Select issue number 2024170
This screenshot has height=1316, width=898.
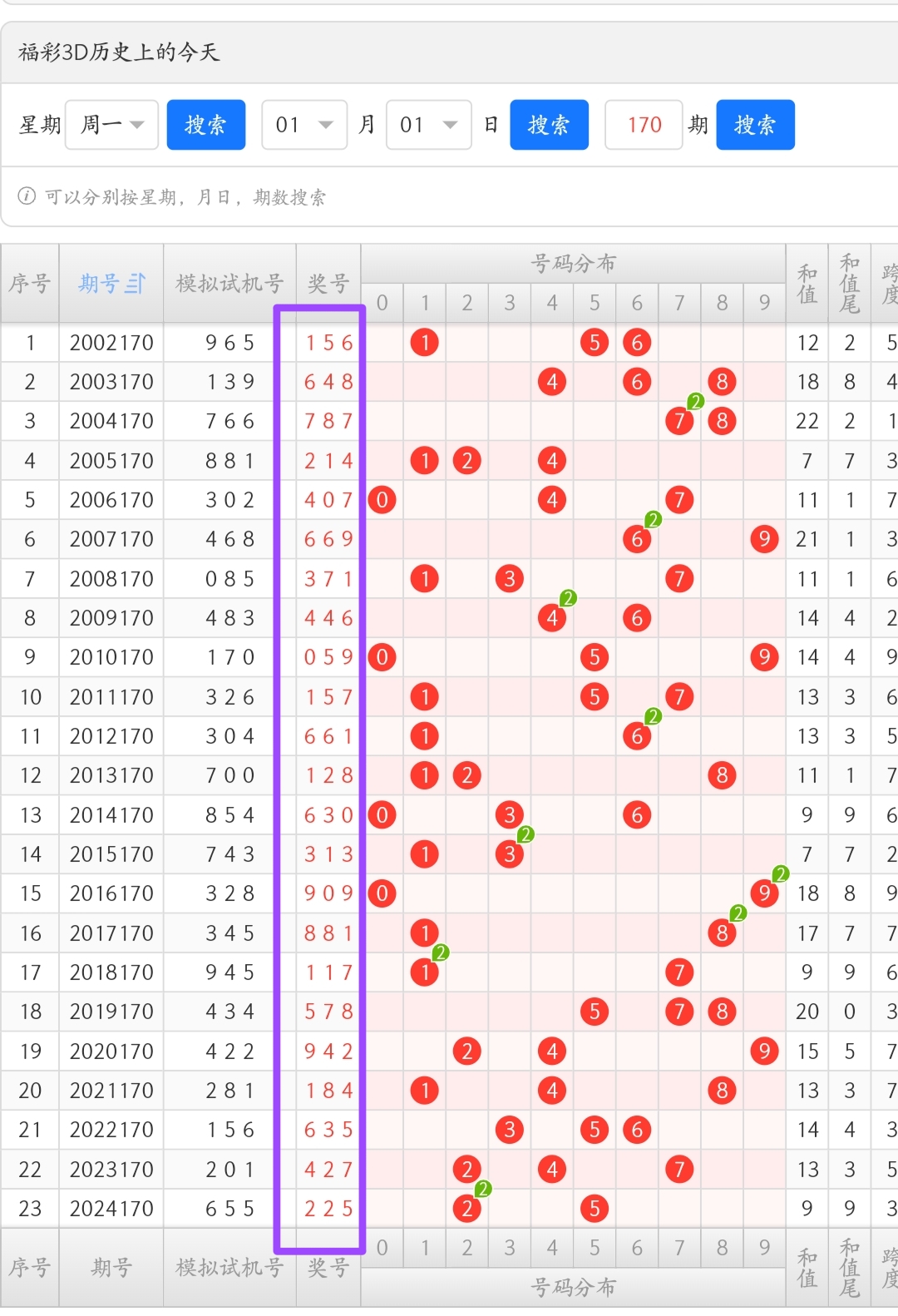(x=111, y=1209)
